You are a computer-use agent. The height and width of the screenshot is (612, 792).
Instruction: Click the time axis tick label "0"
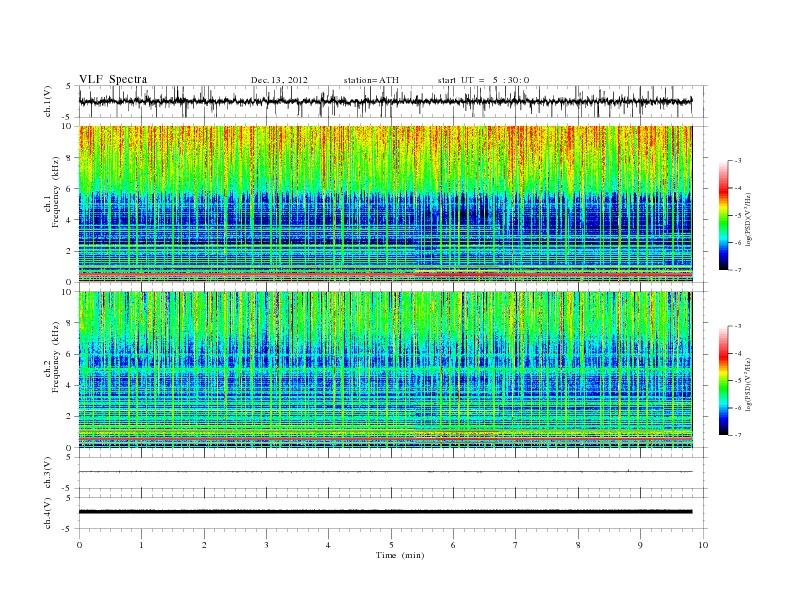coord(79,545)
